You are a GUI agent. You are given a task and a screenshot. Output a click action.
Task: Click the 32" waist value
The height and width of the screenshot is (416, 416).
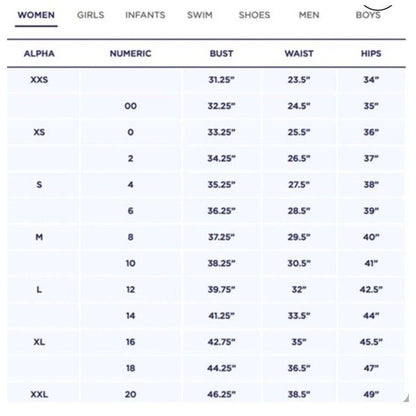click(x=299, y=289)
